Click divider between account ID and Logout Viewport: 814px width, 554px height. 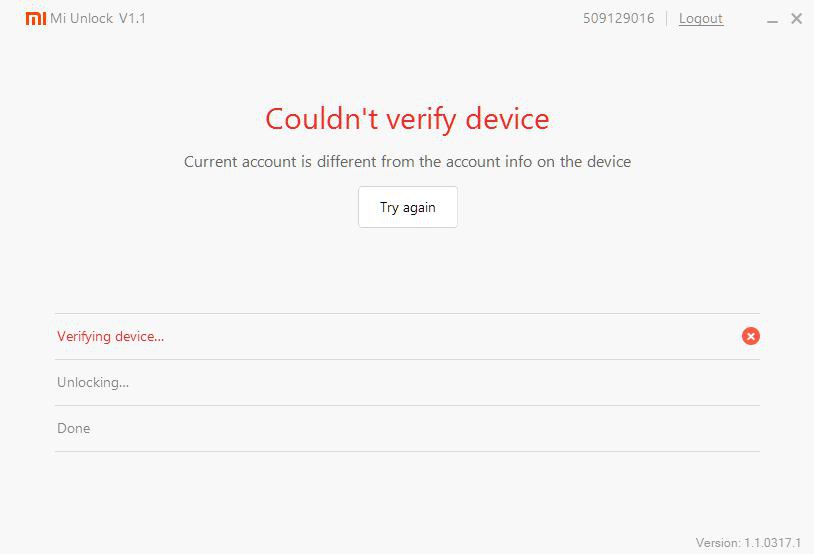click(x=667, y=18)
